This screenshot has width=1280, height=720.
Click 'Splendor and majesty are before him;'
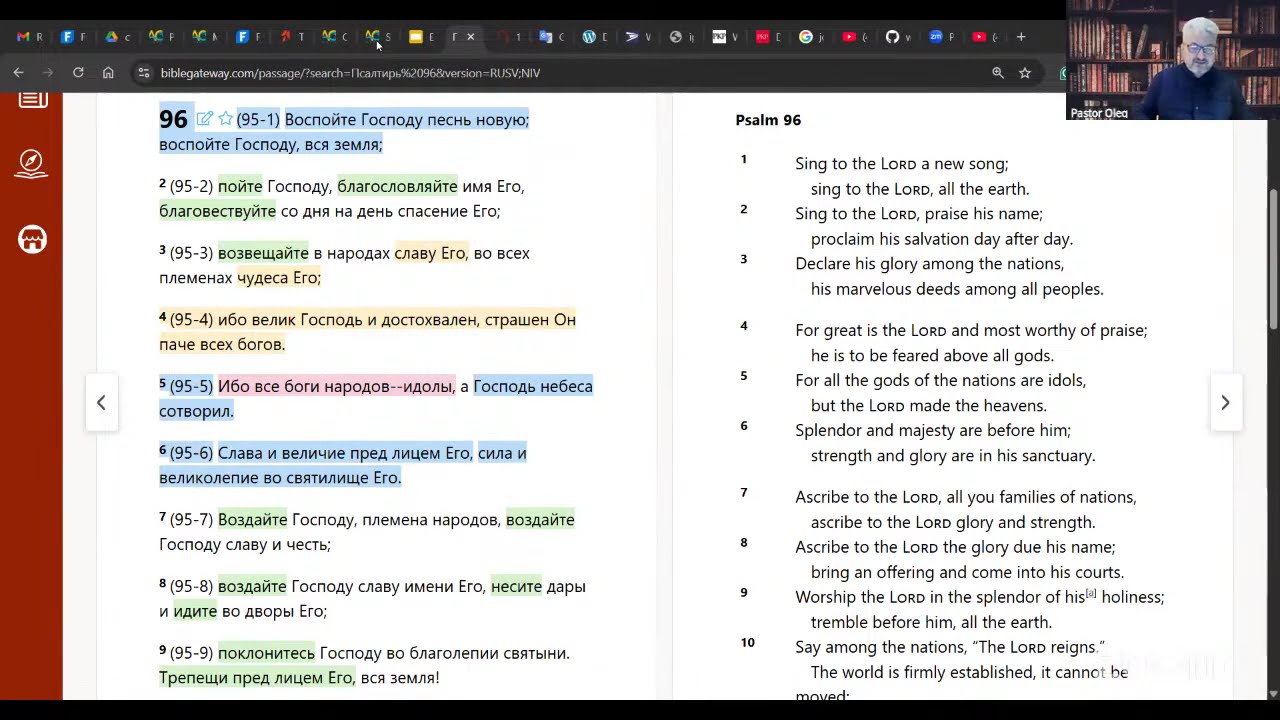932,430
